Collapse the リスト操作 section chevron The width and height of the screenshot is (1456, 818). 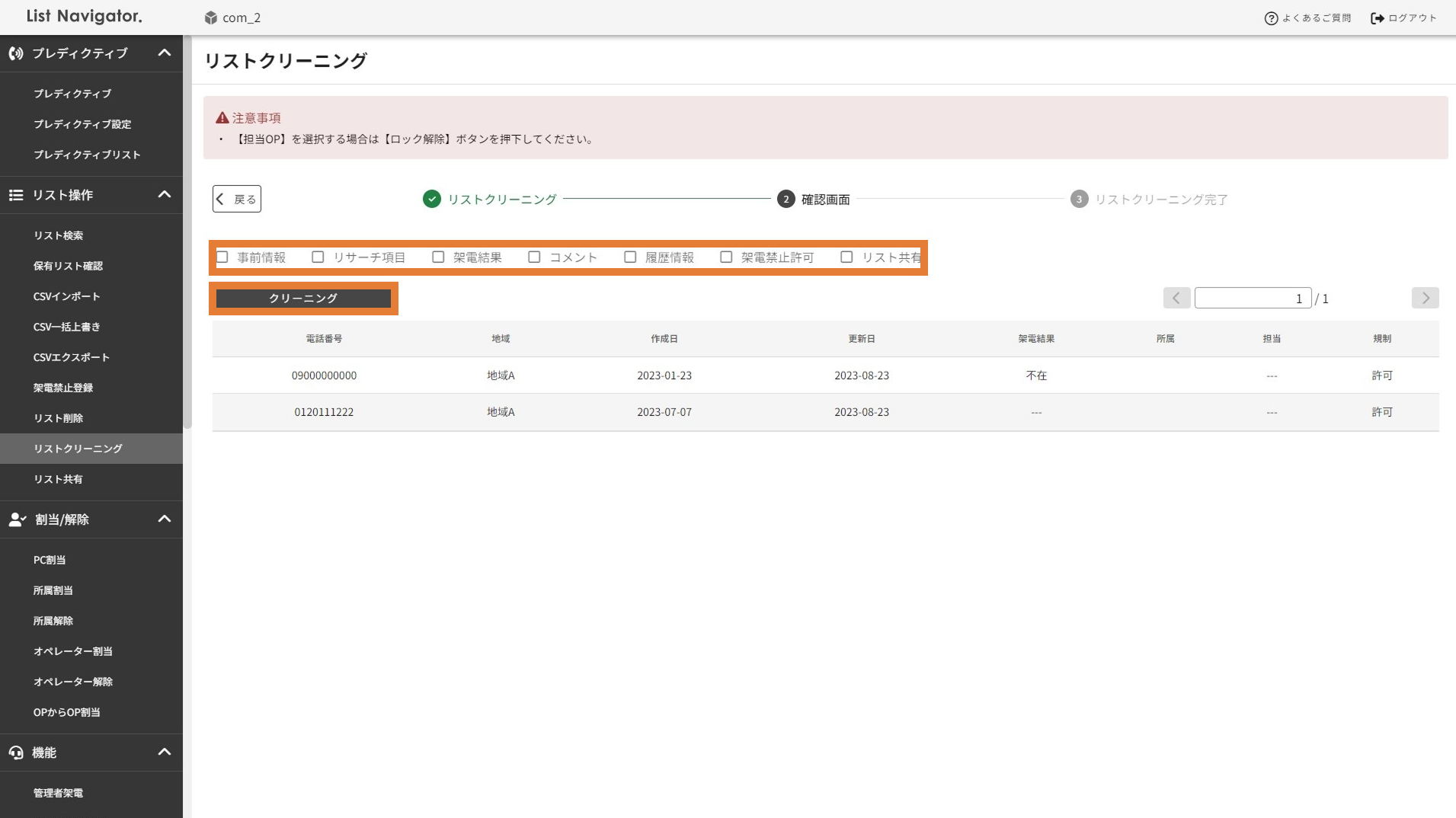click(x=164, y=195)
